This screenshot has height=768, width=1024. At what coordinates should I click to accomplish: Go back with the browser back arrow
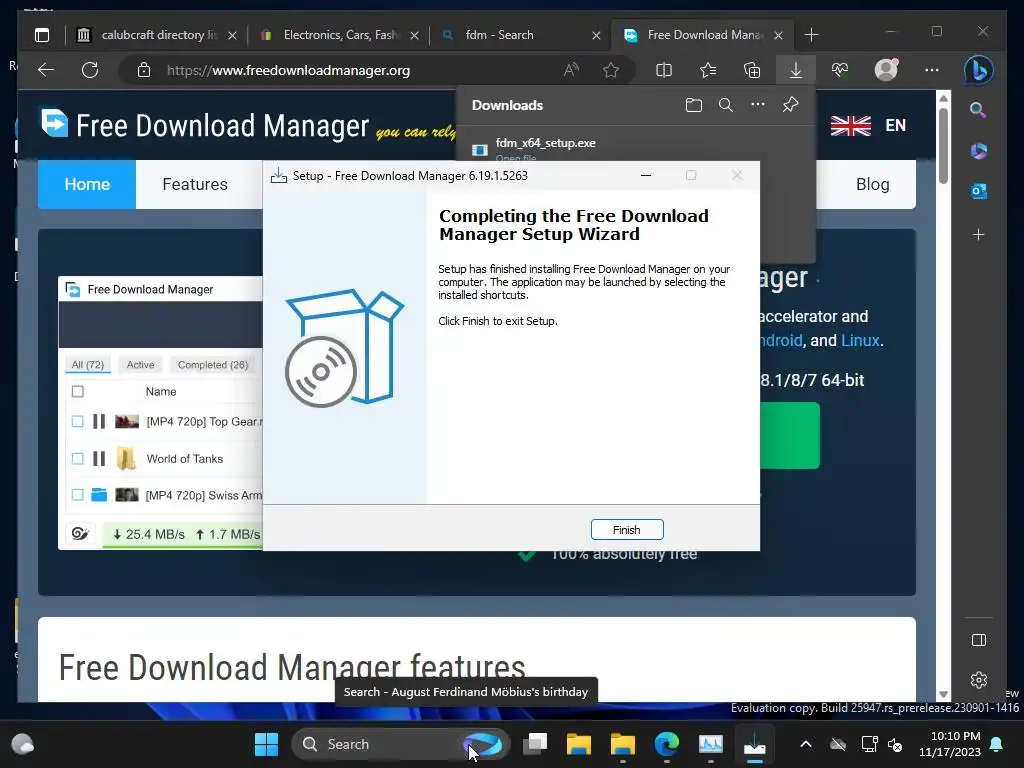click(46, 70)
